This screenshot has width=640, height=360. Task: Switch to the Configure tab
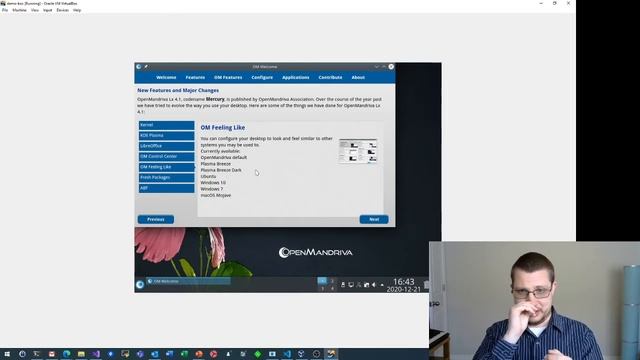click(262, 77)
